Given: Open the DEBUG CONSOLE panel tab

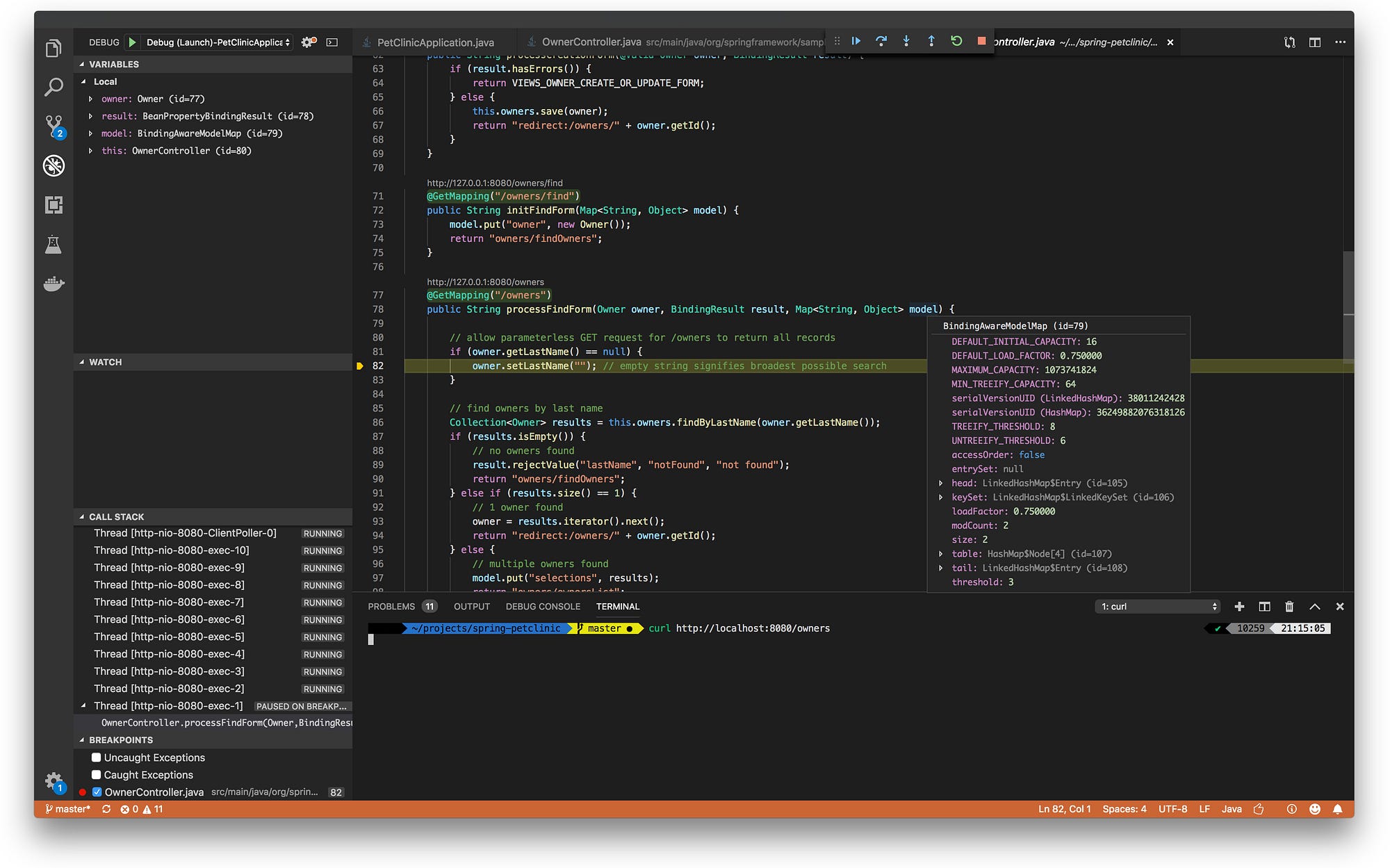Looking at the screenshot, I should 543,606.
